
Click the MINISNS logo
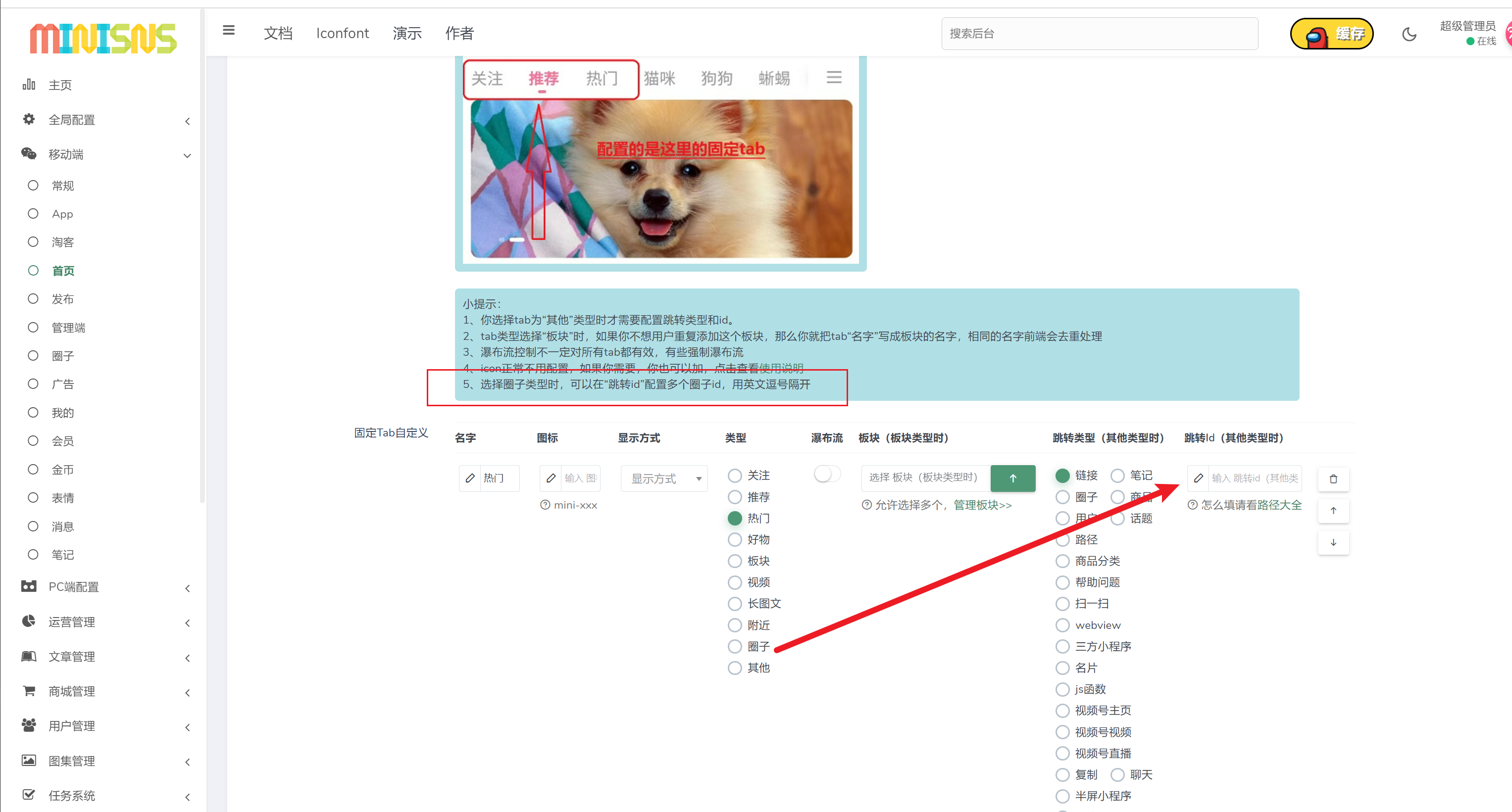click(102, 39)
